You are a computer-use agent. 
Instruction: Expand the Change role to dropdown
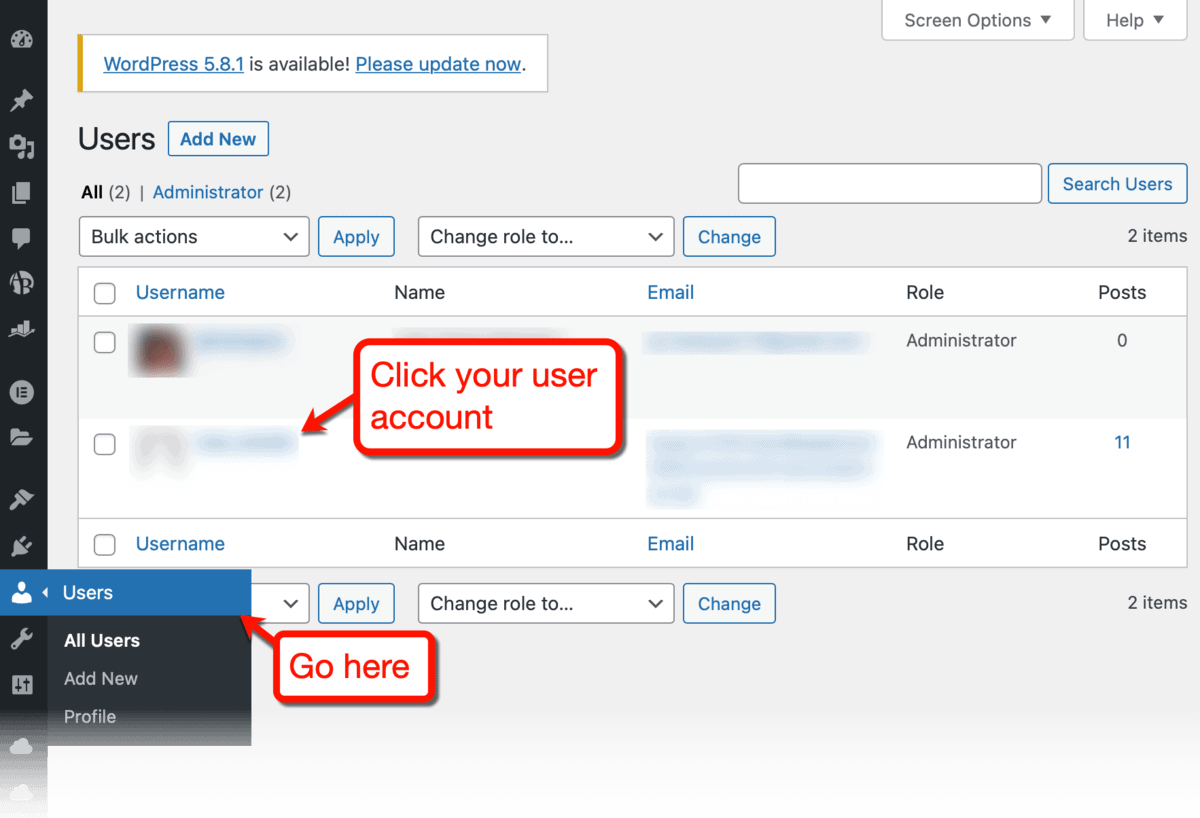pyautogui.click(x=545, y=236)
